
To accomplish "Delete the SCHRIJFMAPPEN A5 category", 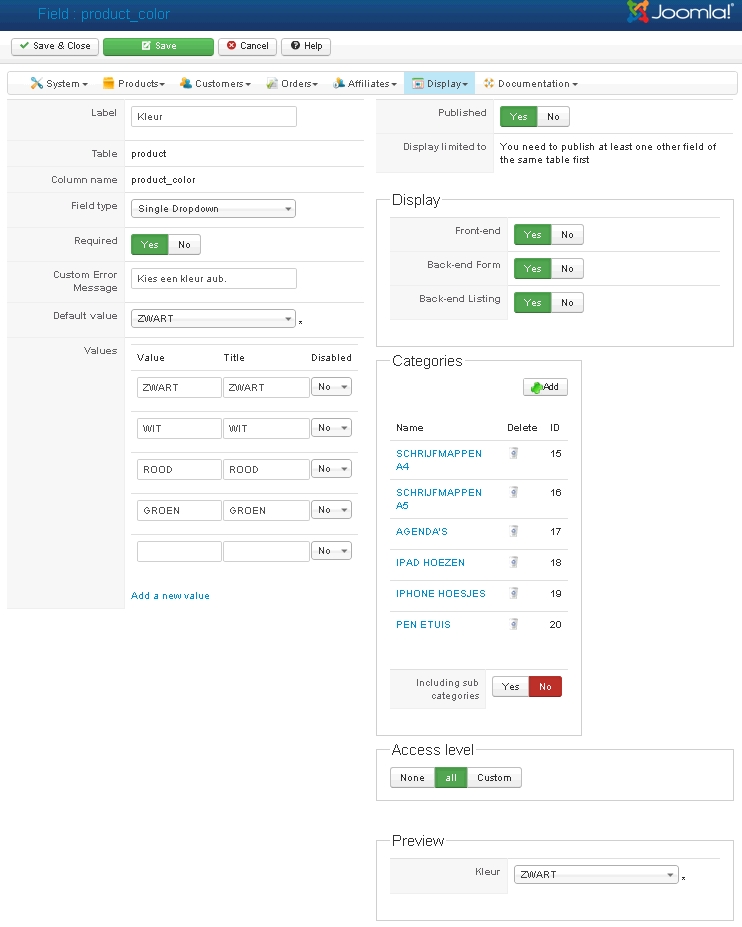I will tap(514, 492).
